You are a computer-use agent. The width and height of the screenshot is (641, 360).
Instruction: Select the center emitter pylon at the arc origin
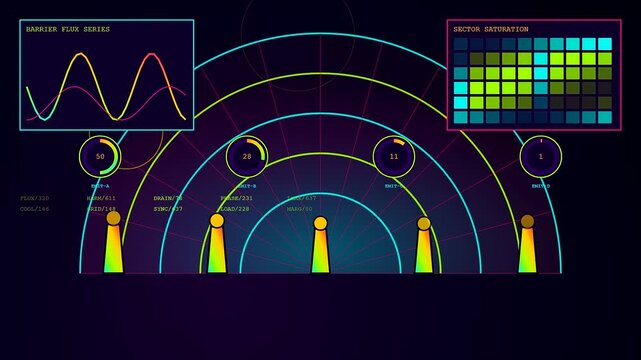[x=320, y=245]
